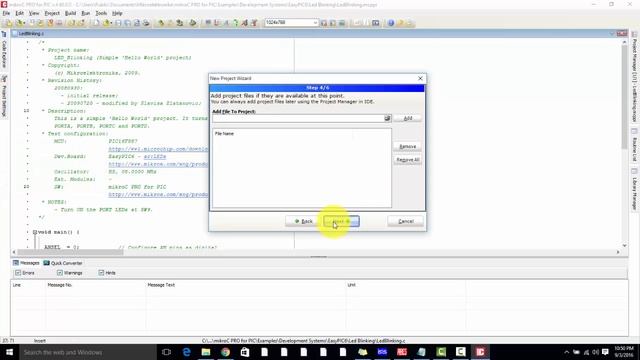Click the blank-page New File toolbar icon
This screenshot has width=640, height=360.
click(96, 23)
